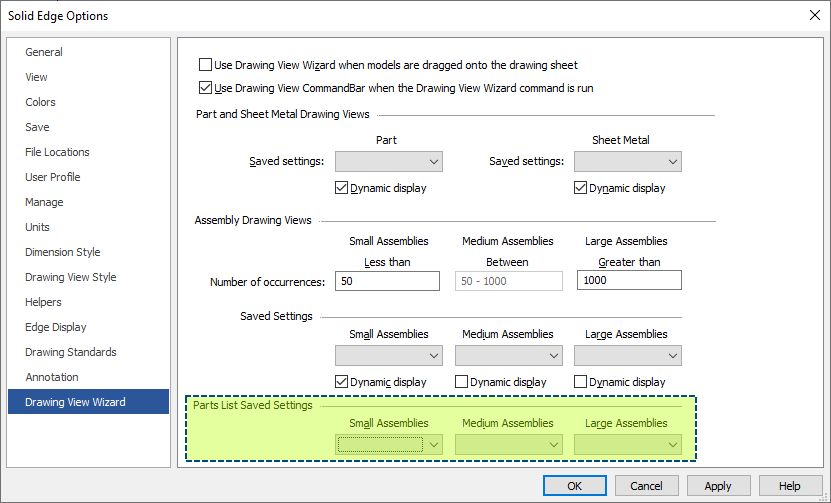This screenshot has height=503, width=831.
Task: Apply the option changes
Action: click(x=718, y=486)
